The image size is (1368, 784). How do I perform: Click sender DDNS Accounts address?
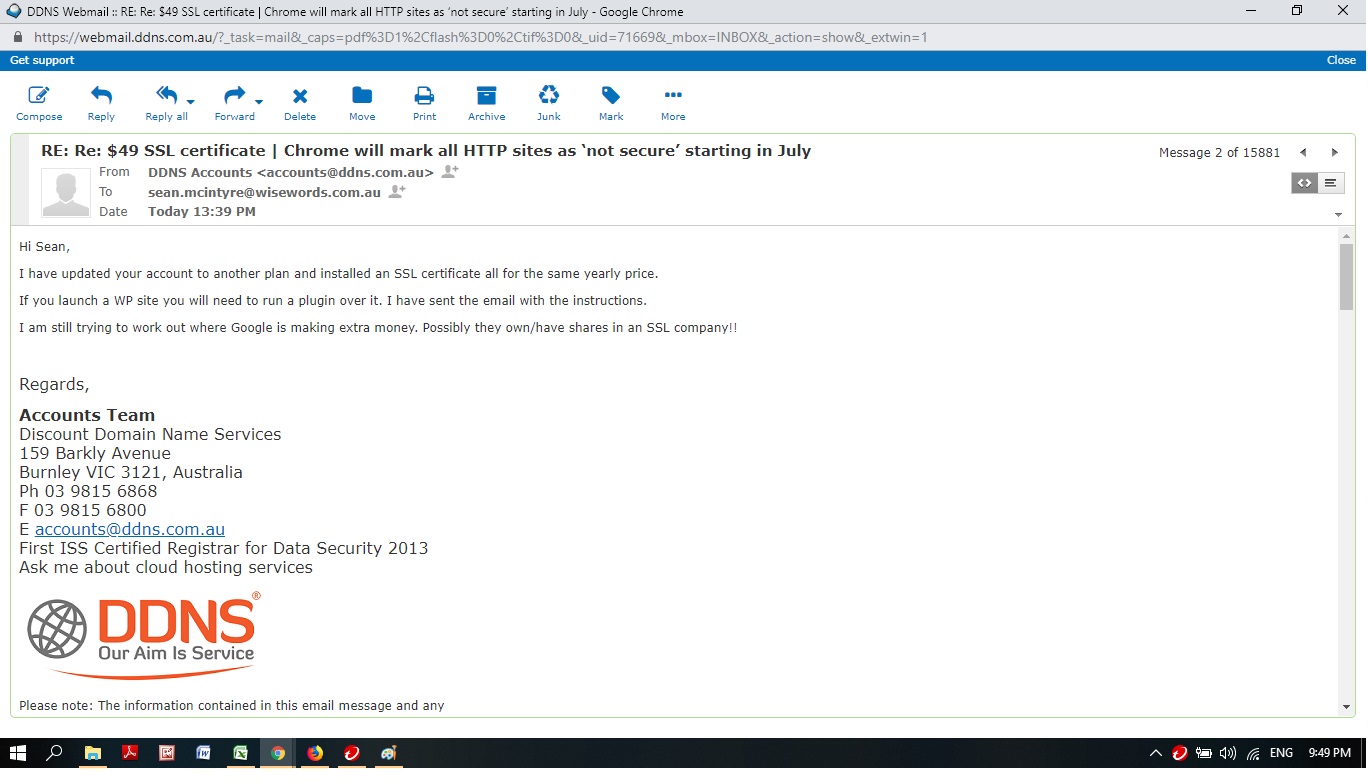[x=291, y=172]
